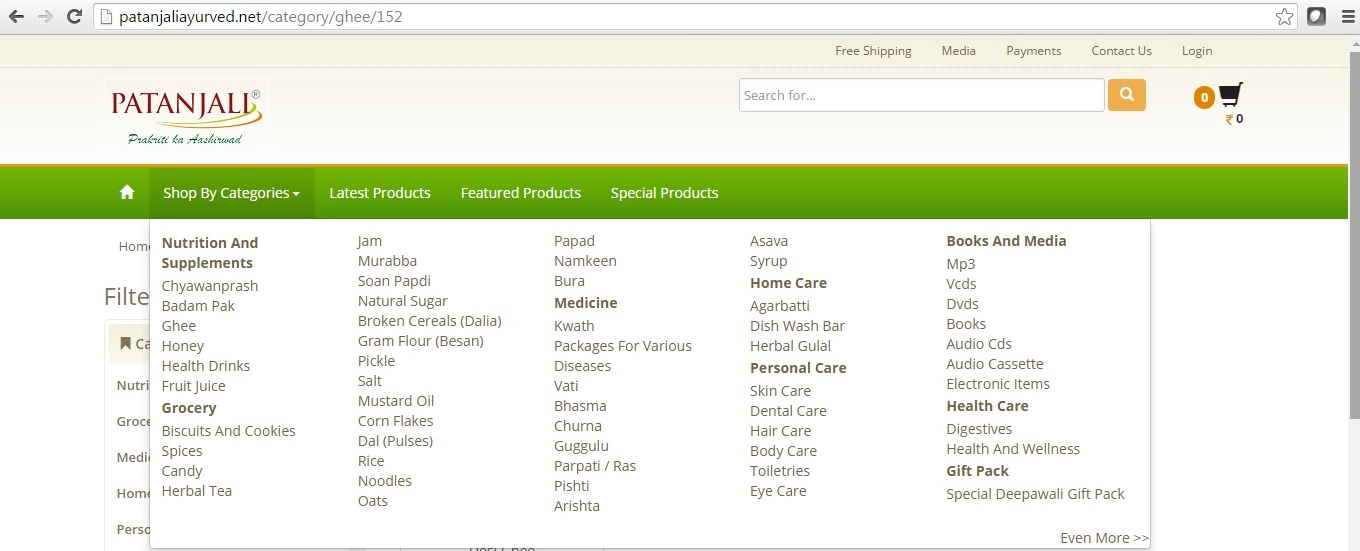1360x551 pixels.
Task: Bookmark this page with the star icon
Action: (x=1284, y=16)
